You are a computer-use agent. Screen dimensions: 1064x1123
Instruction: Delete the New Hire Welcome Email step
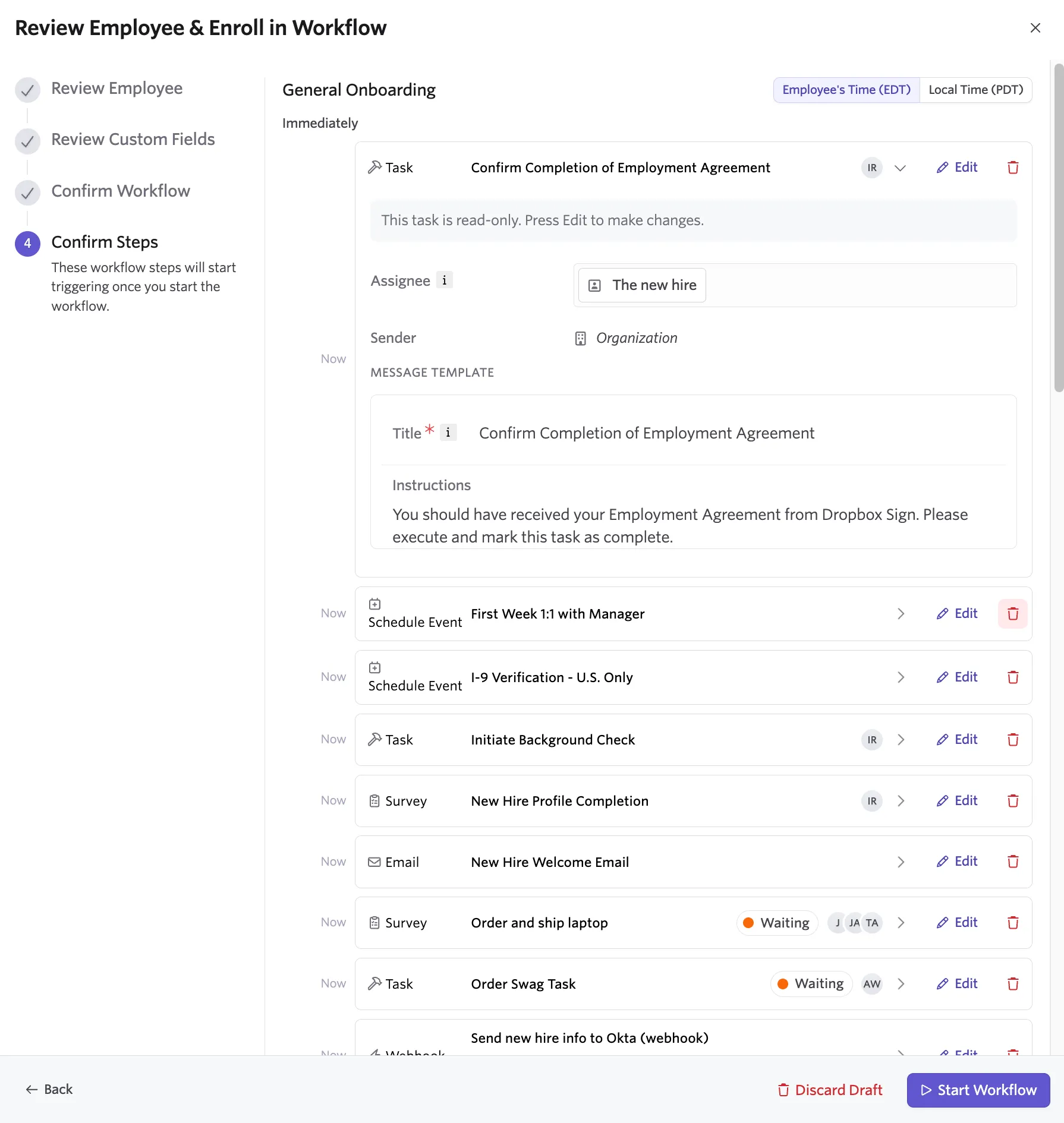point(1013,862)
